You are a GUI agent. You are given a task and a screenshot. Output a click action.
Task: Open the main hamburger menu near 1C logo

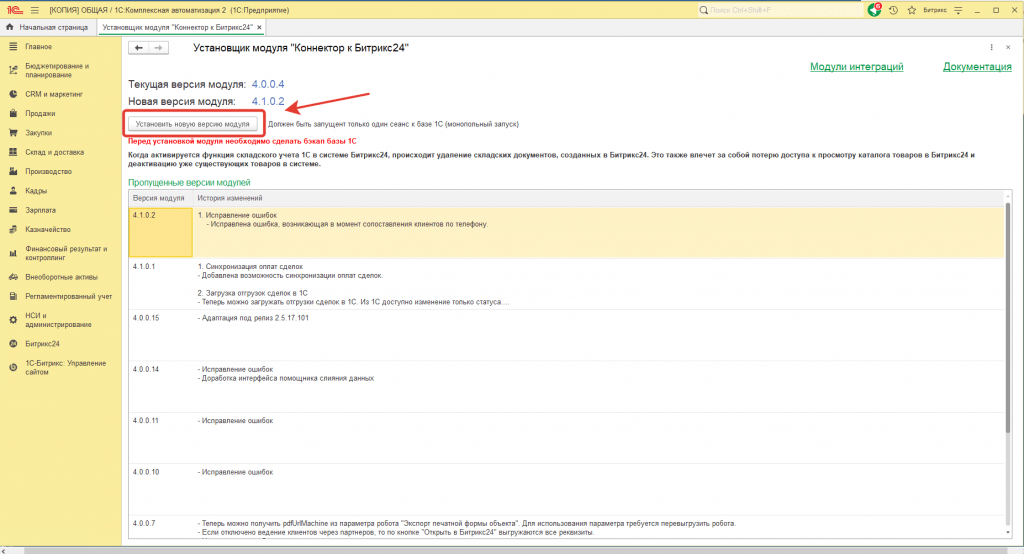coord(33,9)
